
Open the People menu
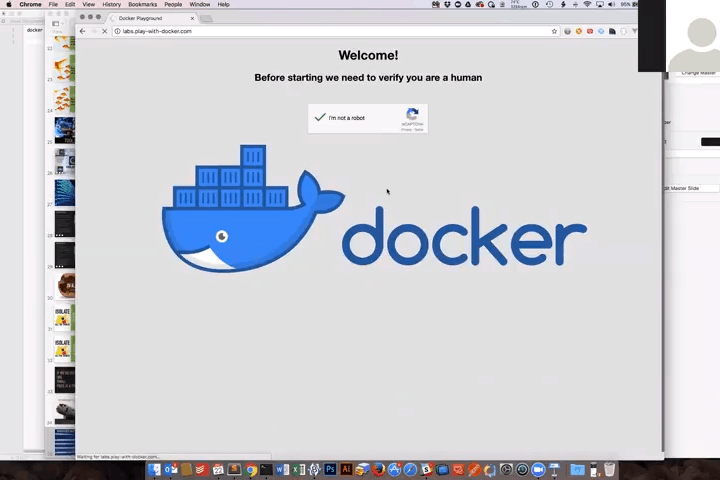click(173, 4)
